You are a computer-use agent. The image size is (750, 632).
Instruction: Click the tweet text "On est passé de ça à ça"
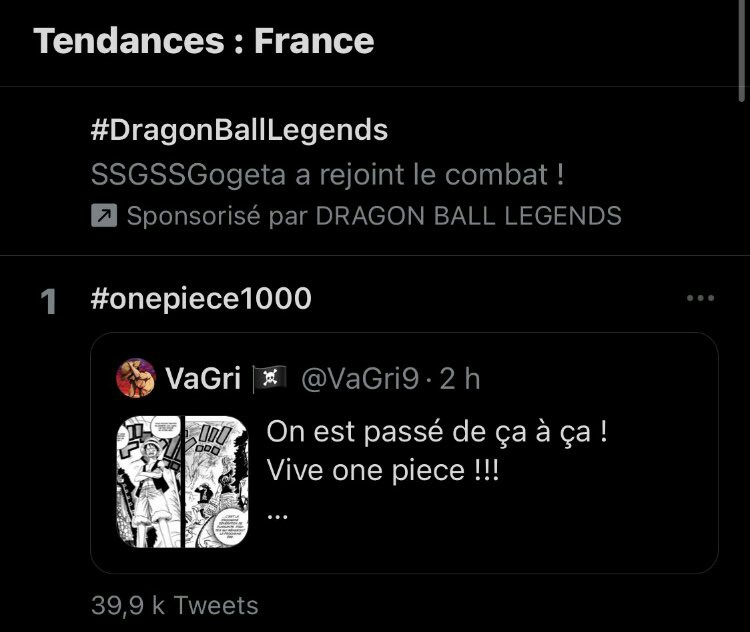[437, 434]
